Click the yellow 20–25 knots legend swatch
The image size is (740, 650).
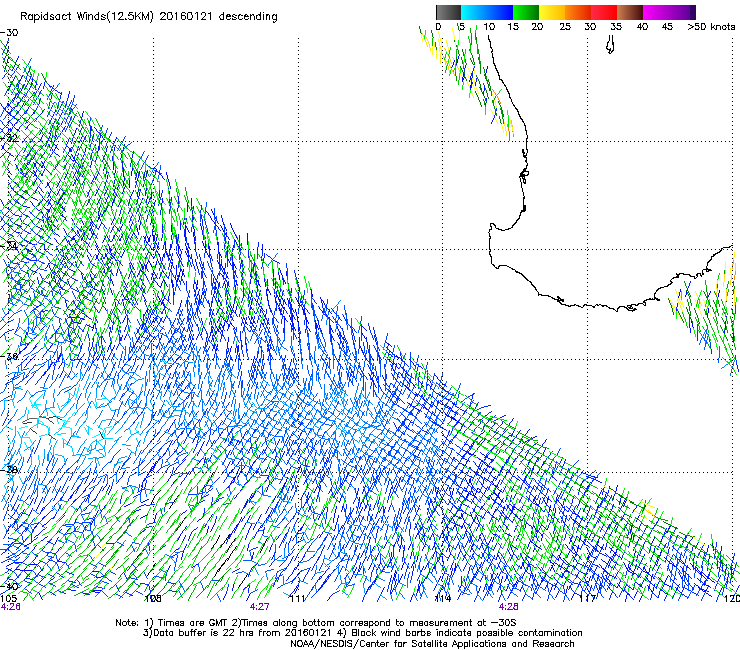[552, 12]
